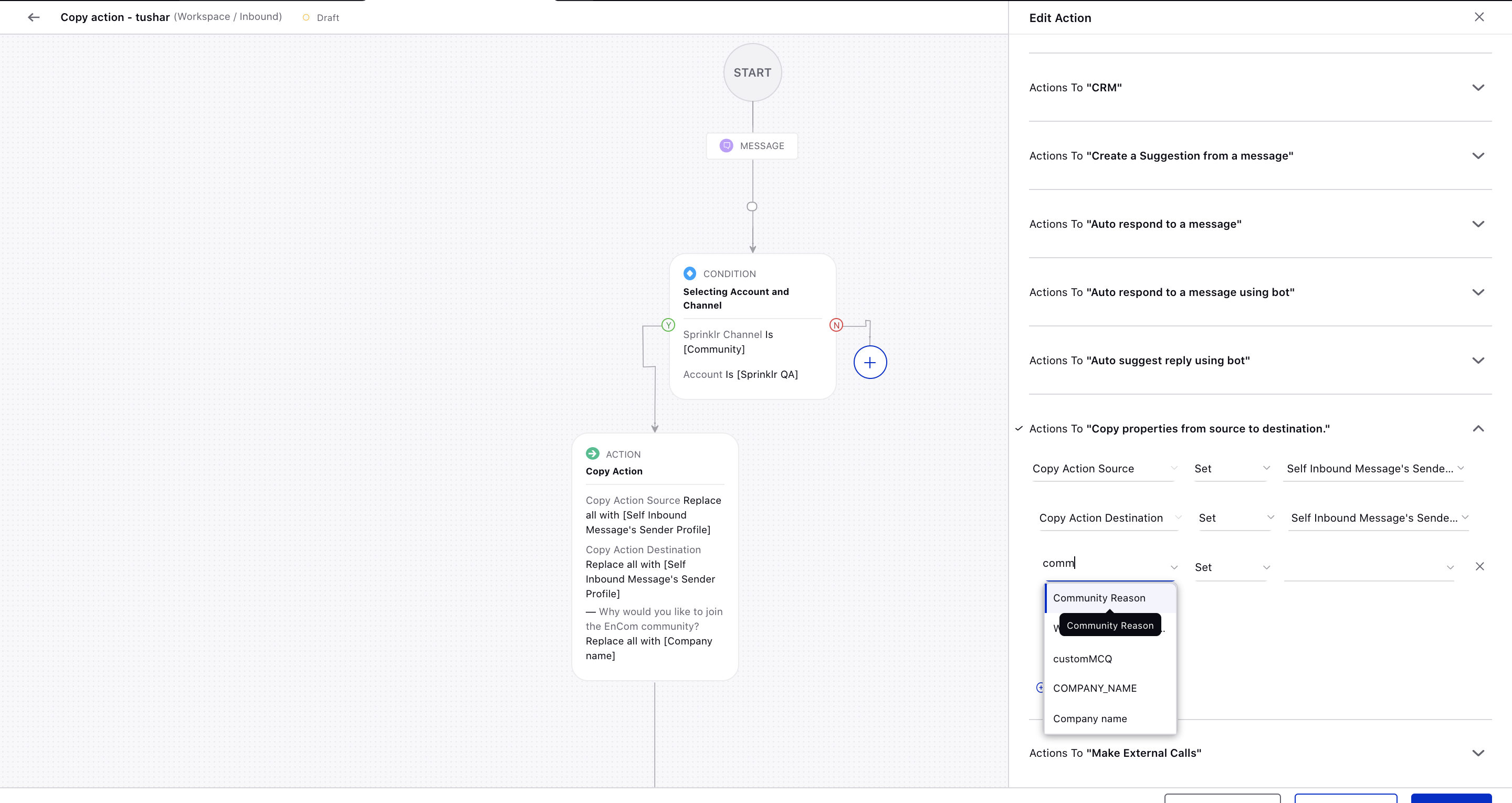Open Copy Action Source Set dropdown

click(1230, 468)
